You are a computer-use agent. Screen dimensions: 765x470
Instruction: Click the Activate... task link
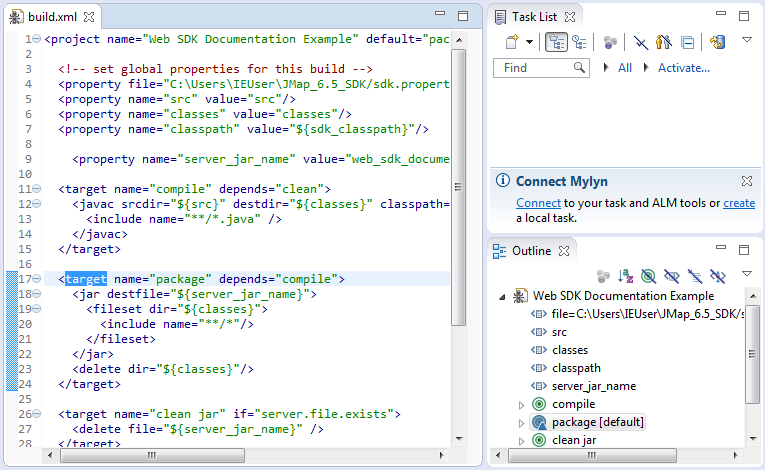(x=683, y=68)
